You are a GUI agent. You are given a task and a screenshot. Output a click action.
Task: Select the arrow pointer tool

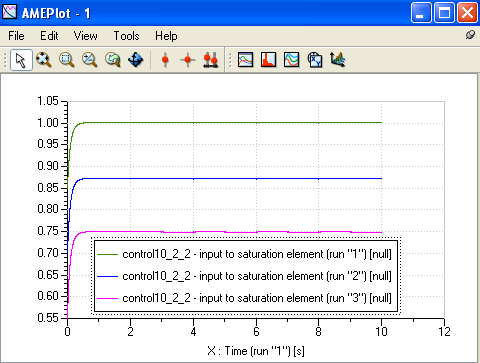click(21, 60)
